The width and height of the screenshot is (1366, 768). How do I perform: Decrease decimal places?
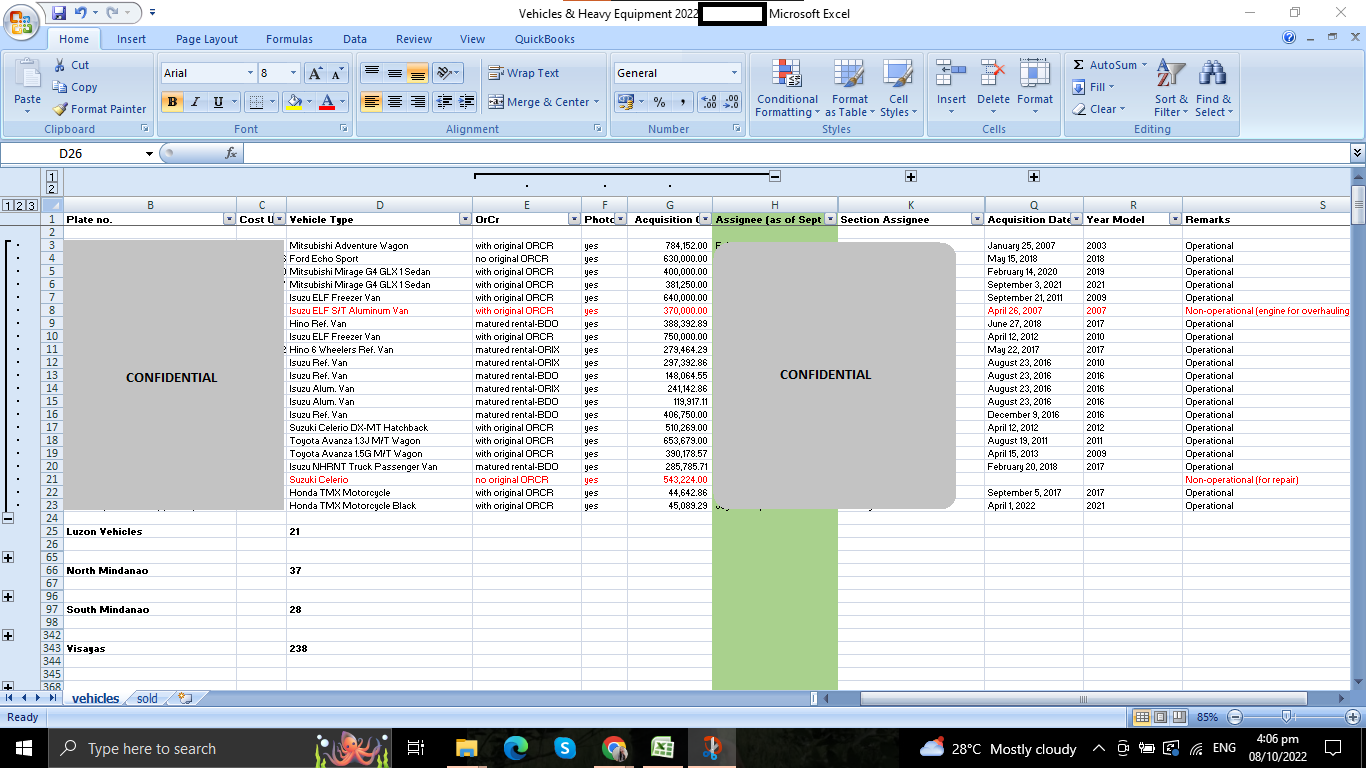pyautogui.click(x=731, y=102)
